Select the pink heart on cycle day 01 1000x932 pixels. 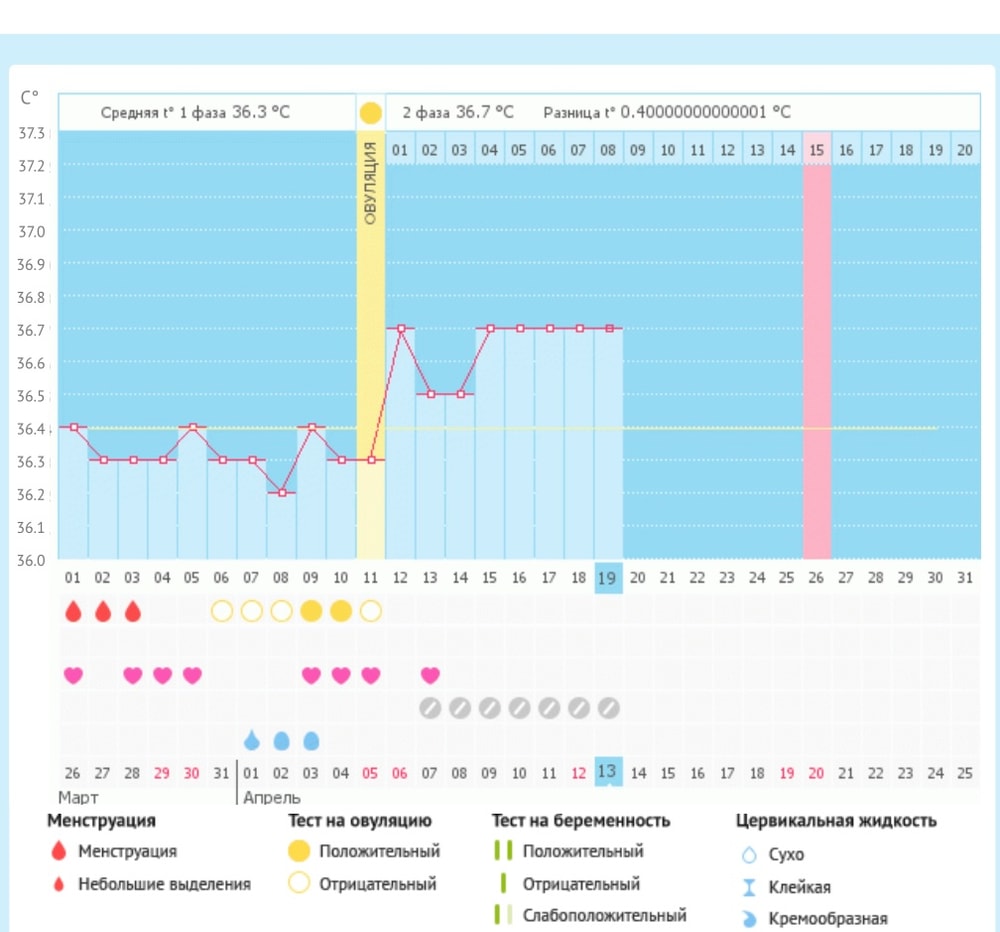coord(73,675)
